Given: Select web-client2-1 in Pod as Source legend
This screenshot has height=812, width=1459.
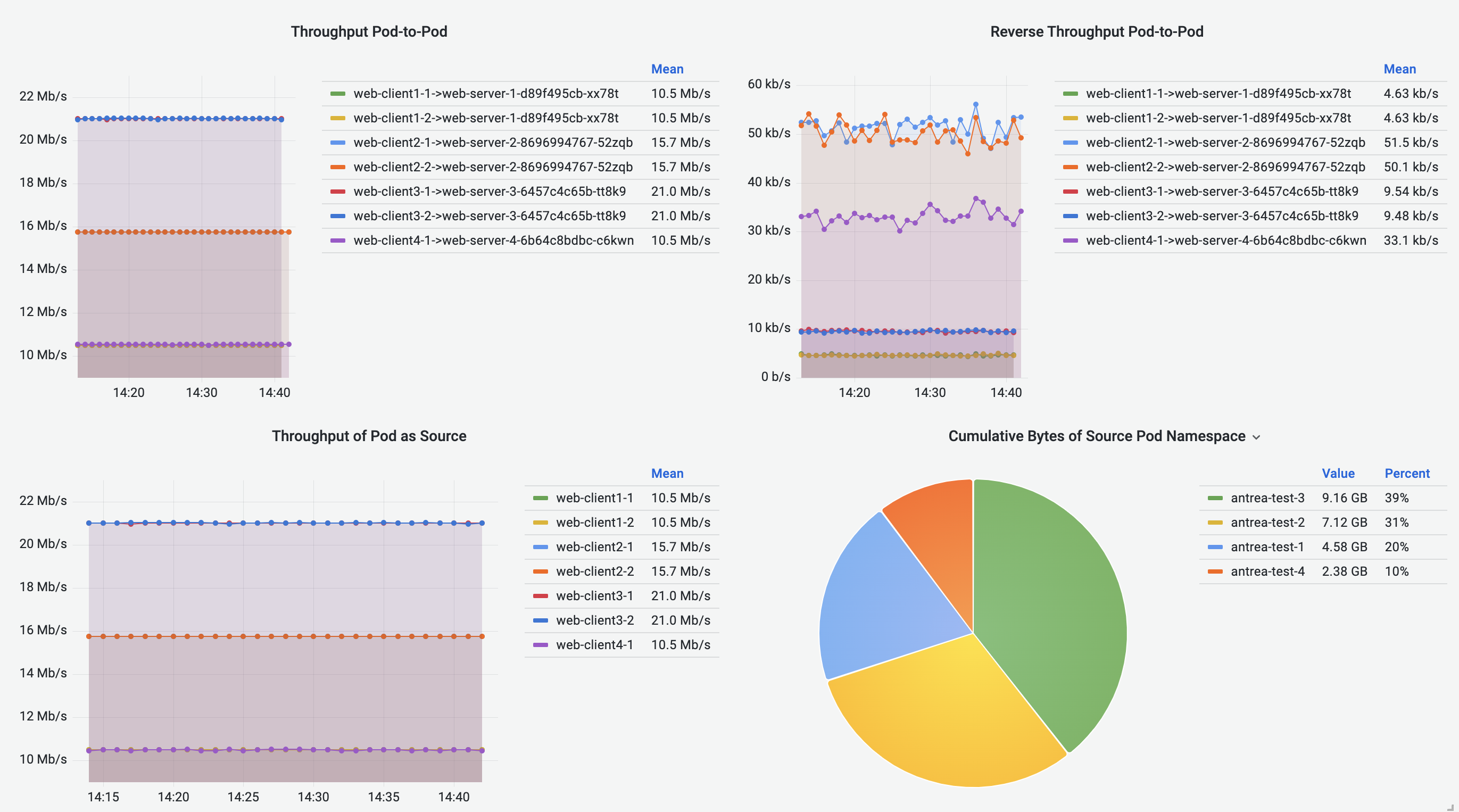Looking at the screenshot, I should (x=595, y=546).
